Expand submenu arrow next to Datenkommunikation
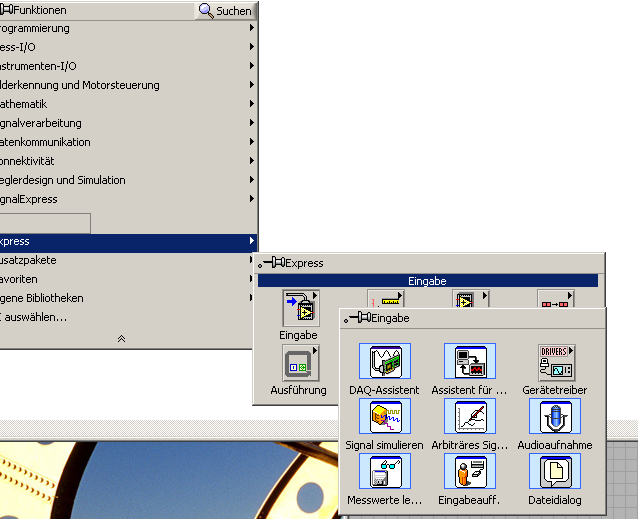The image size is (638, 519). pos(252,142)
